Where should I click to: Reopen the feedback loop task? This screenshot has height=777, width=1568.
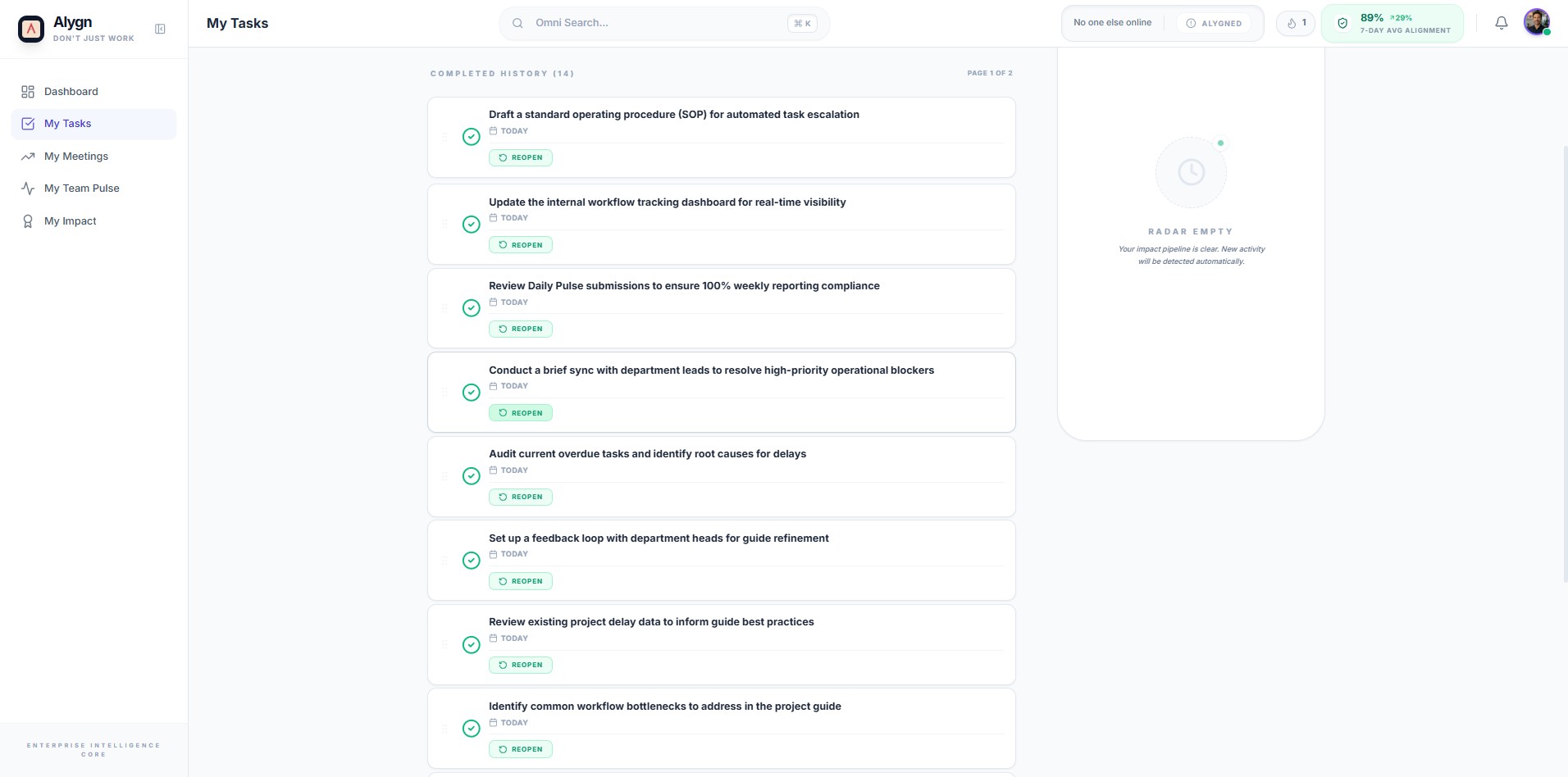coord(521,581)
